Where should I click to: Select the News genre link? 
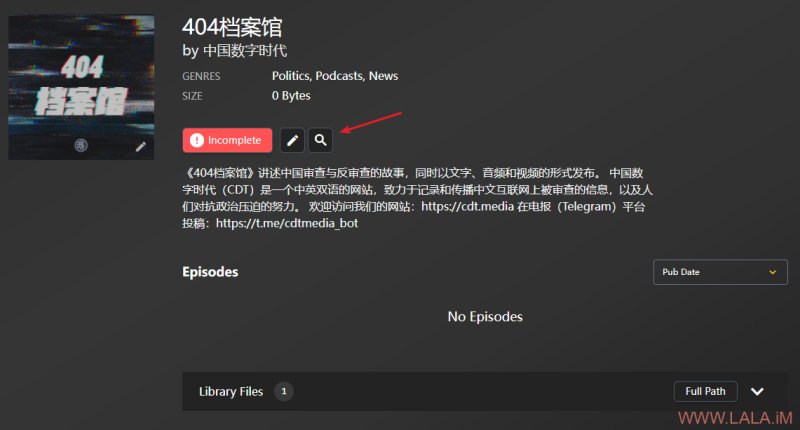[x=383, y=76]
